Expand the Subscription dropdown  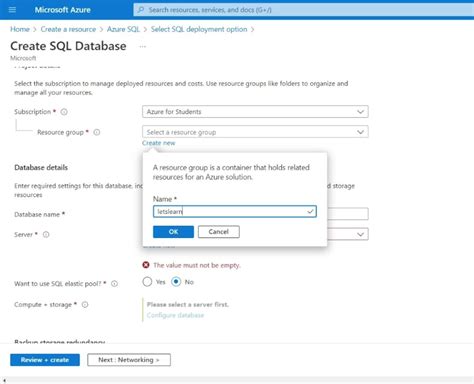coord(255,112)
